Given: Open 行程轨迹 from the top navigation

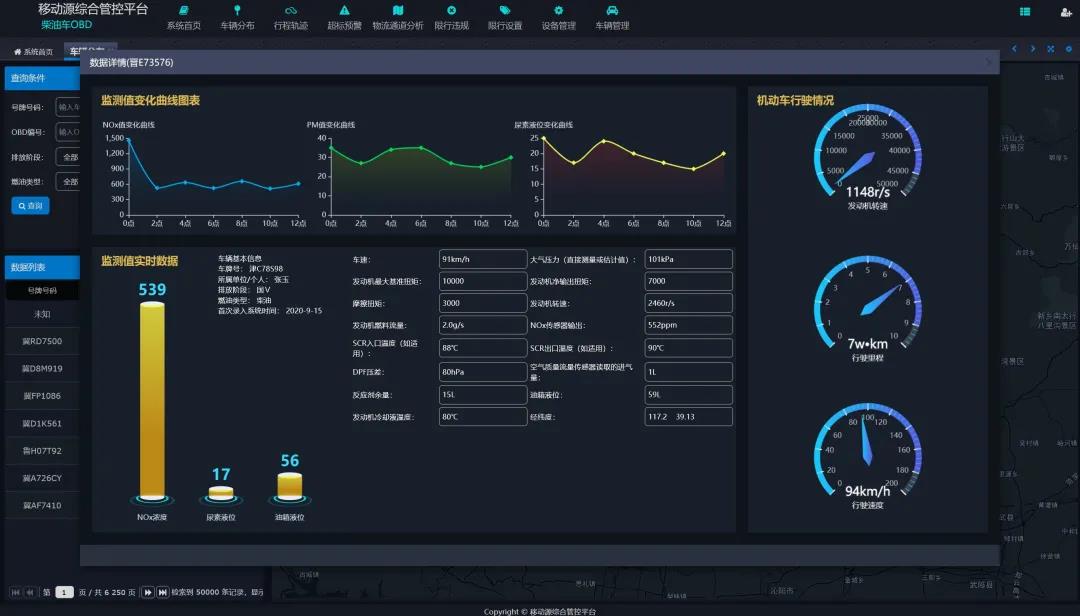Looking at the screenshot, I should (x=291, y=11).
